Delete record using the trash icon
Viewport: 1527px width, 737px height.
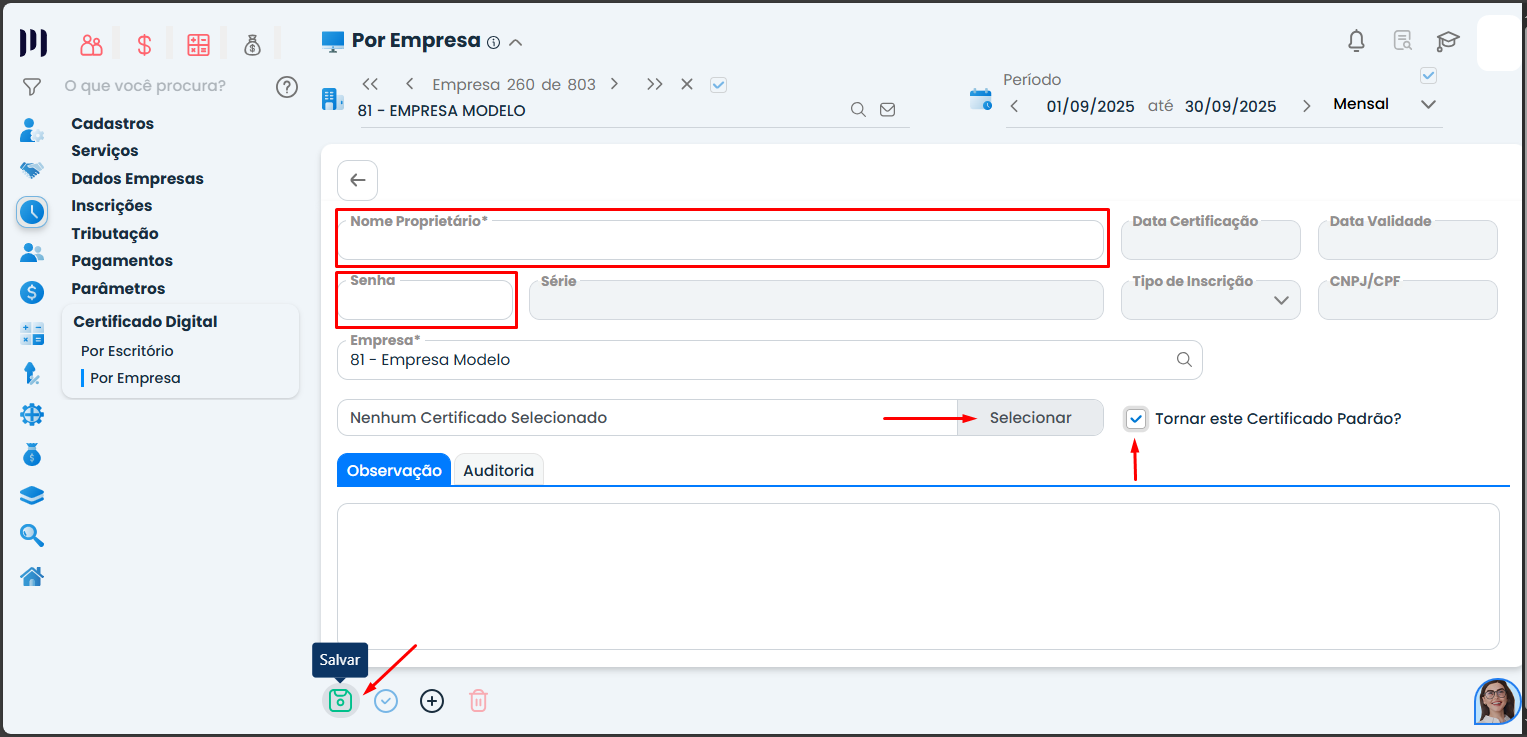tap(479, 701)
